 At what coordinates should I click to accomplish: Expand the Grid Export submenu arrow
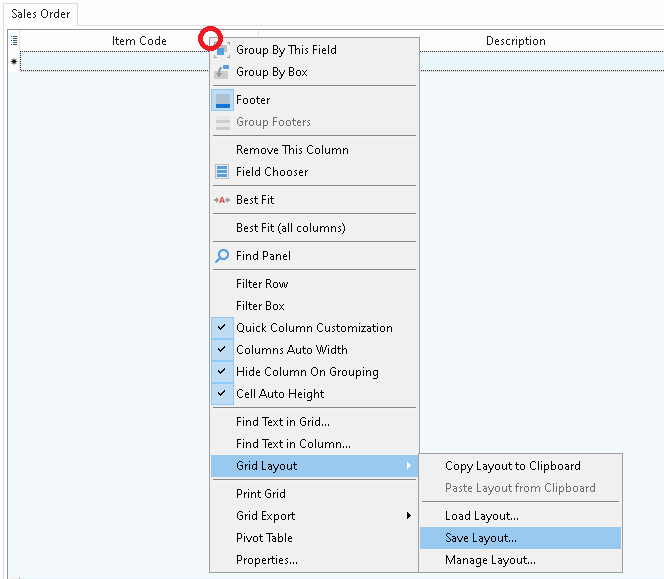409,516
